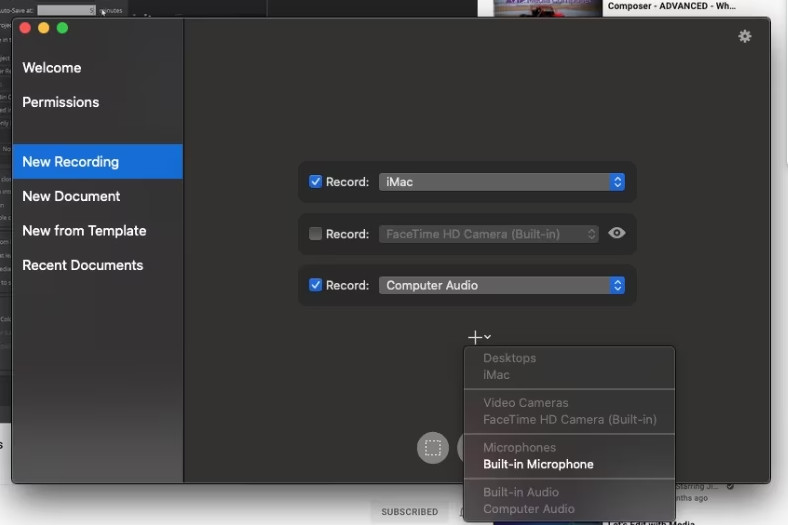Close the window with the red button
Screen dimensions: 788x525
coord(25,28)
